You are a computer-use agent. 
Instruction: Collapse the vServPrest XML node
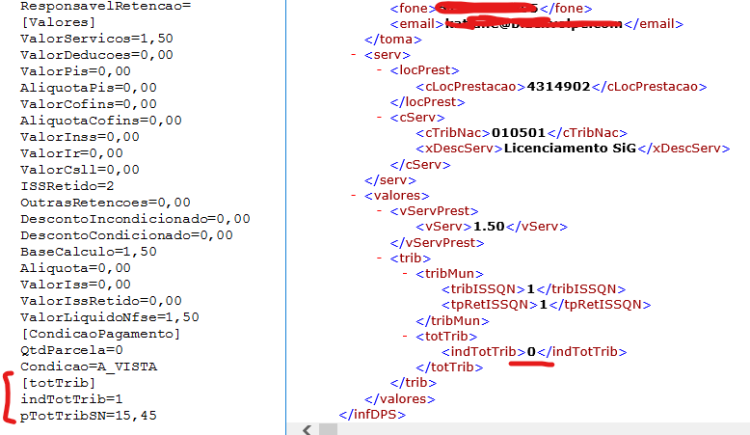[379, 211]
